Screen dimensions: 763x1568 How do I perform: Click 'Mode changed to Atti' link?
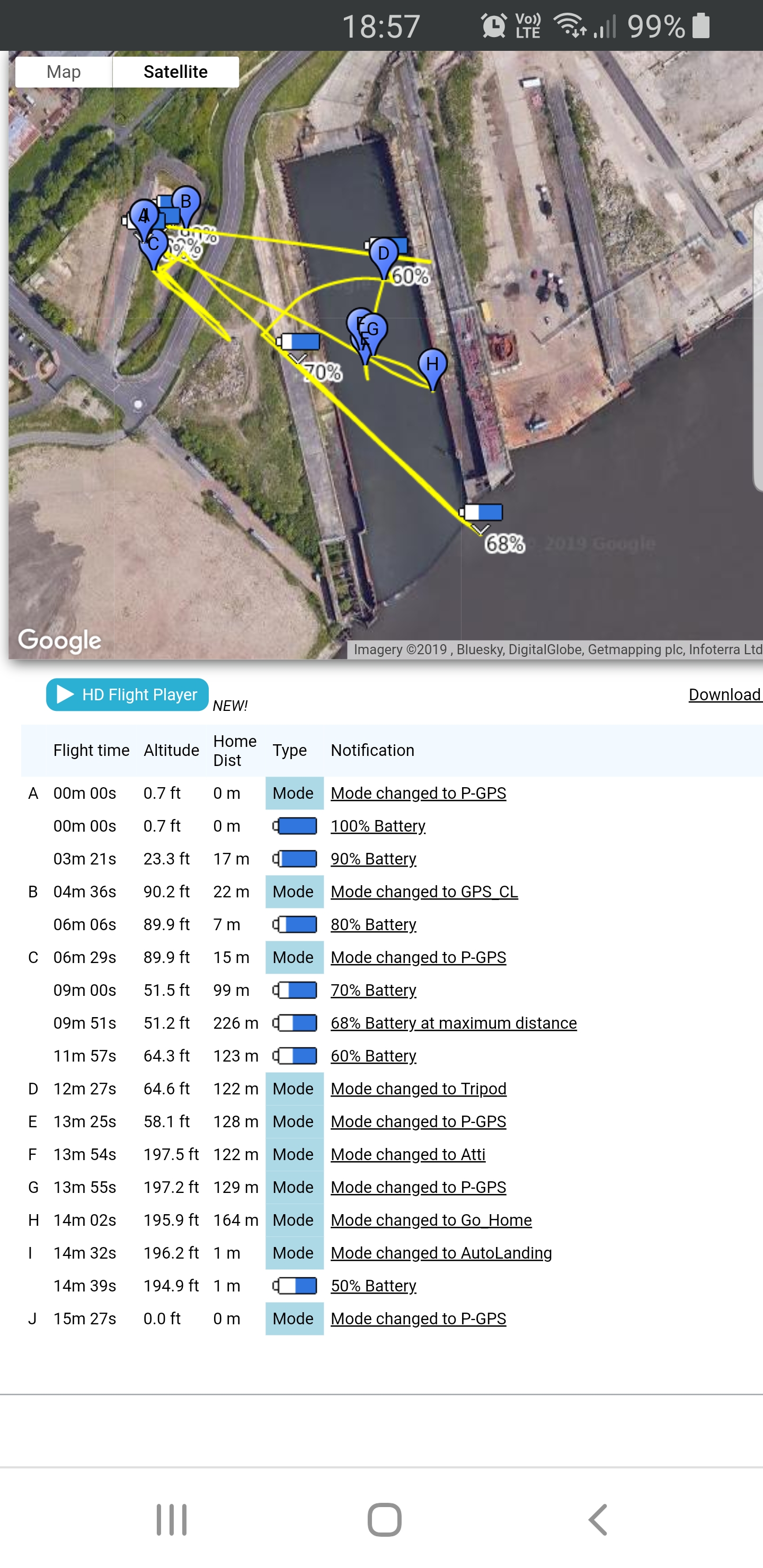click(x=407, y=1154)
